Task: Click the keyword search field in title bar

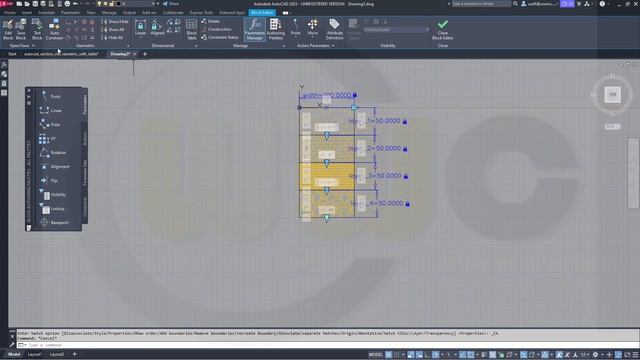Action: (481, 4)
